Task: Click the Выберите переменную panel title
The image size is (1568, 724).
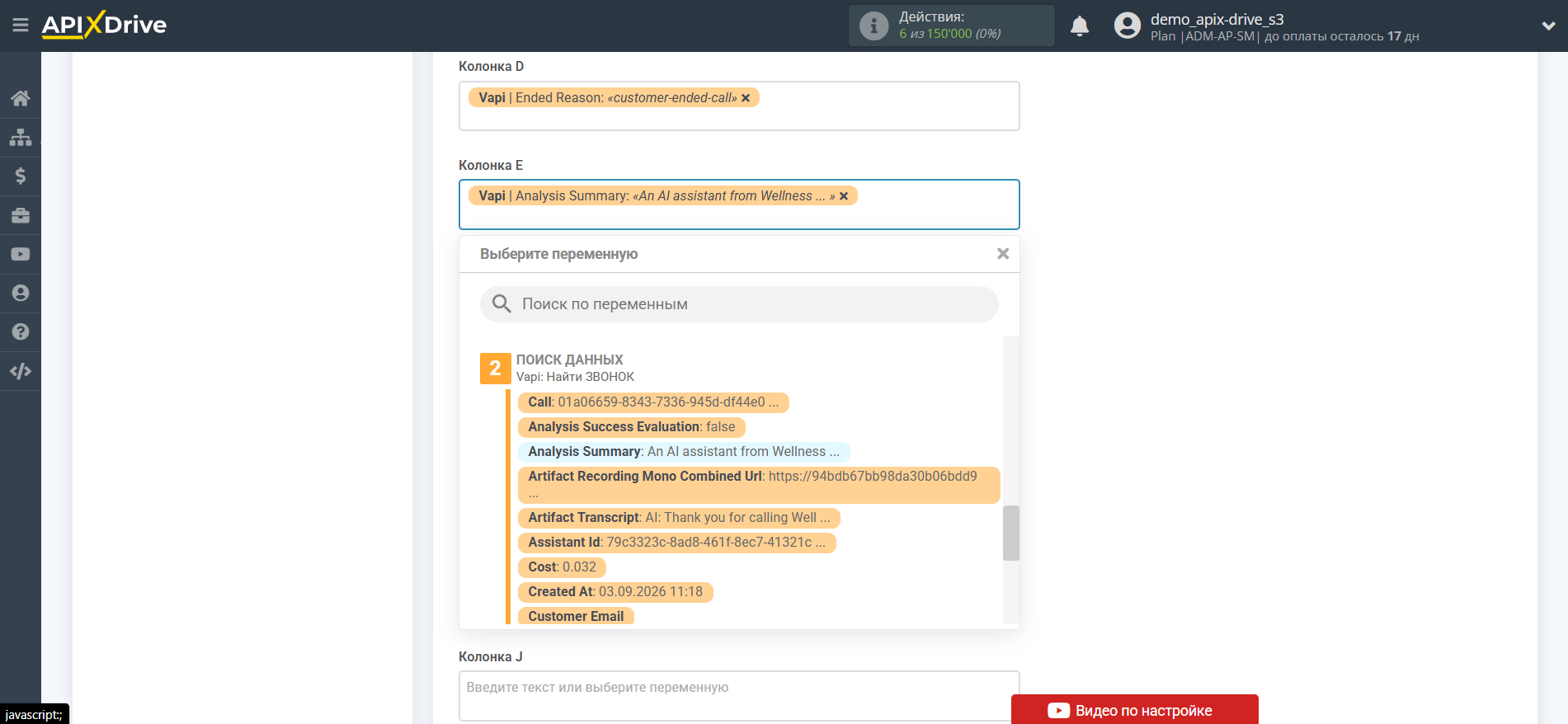Action: point(559,254)
